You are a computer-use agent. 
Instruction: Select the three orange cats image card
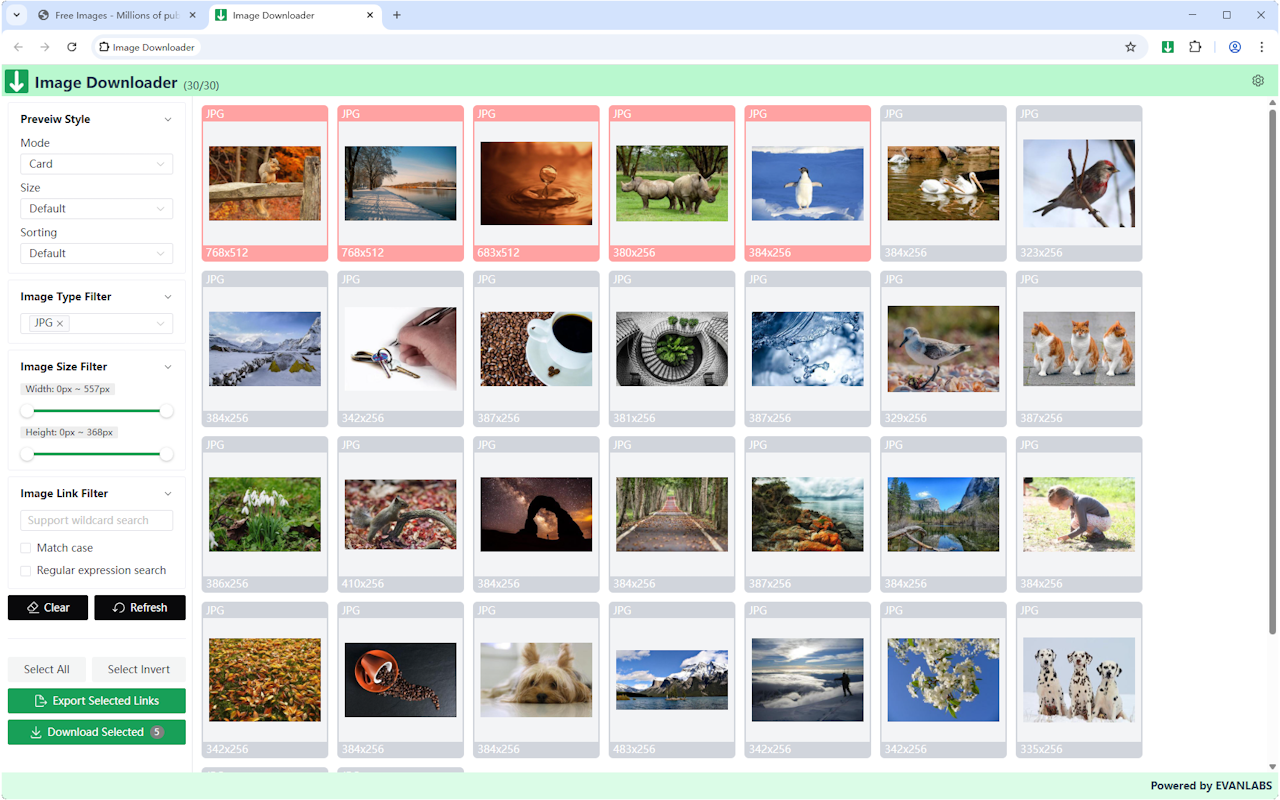tap(1079, 349)
